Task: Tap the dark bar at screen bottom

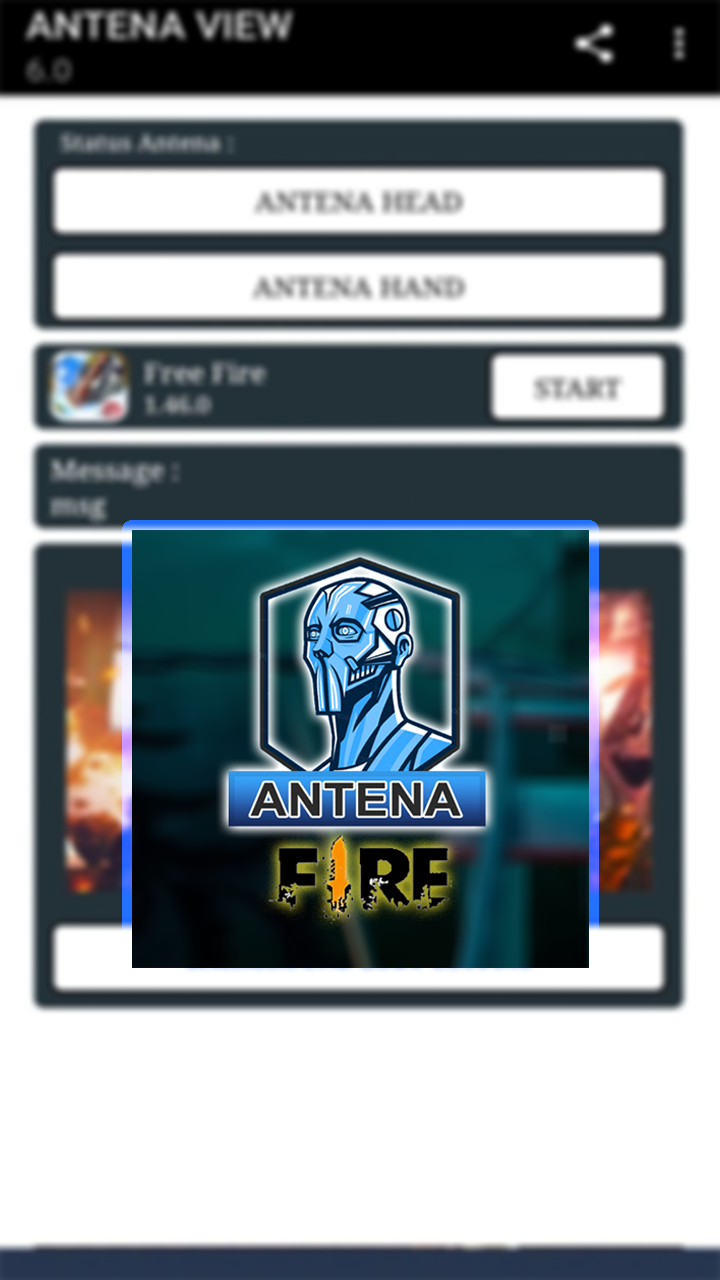Action: (x=360, y=1263)
